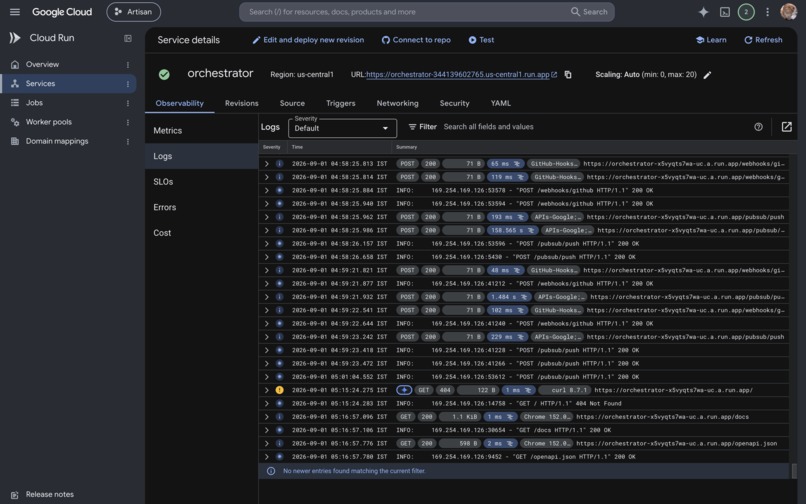Focus the logs filter search field
Image resolution: width=806 pixels, height=504 pixels.
[594, 127]
